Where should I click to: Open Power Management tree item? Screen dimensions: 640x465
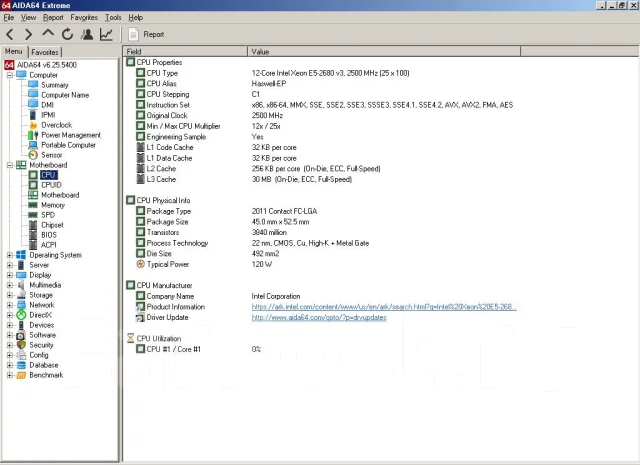click(x=71, y=135)
